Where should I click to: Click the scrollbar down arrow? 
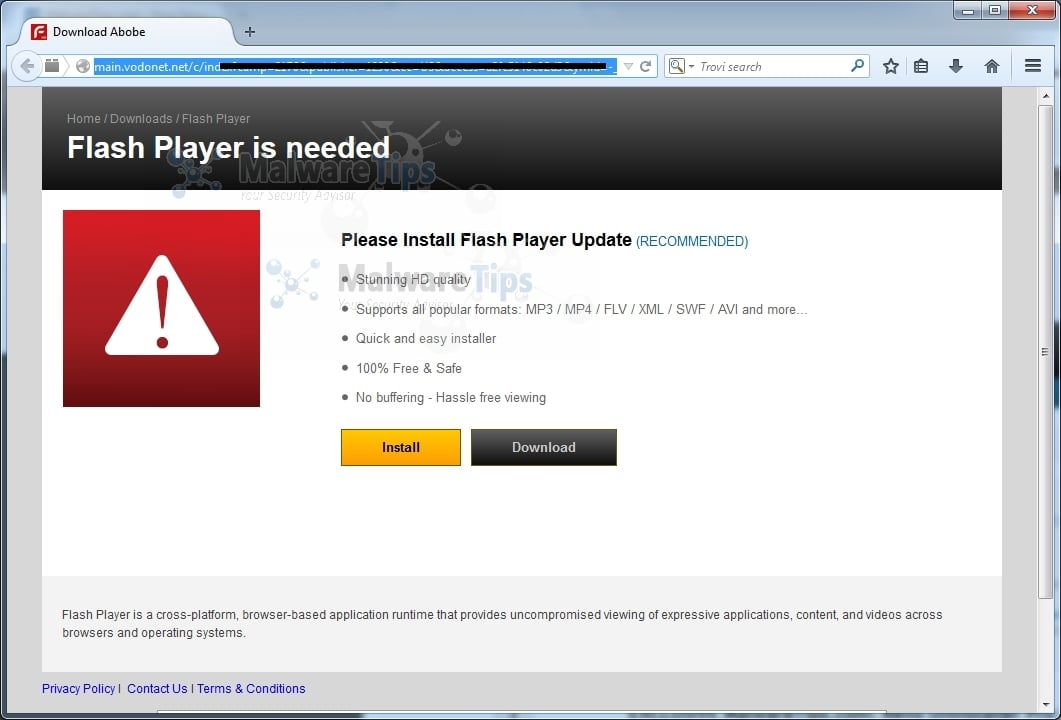pos(1045,704)
